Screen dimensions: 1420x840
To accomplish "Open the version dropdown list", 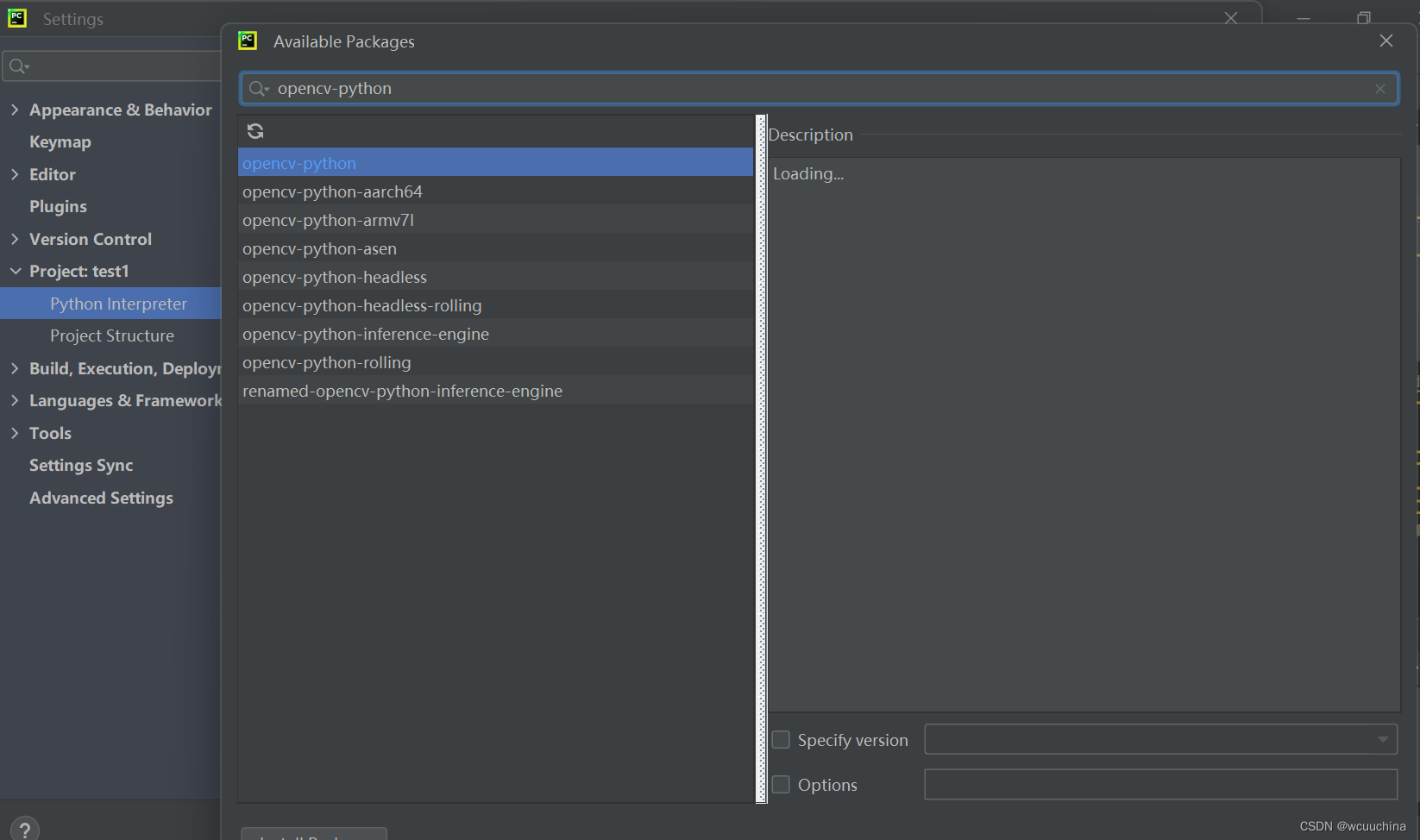I will click(x=1383, y=739).
